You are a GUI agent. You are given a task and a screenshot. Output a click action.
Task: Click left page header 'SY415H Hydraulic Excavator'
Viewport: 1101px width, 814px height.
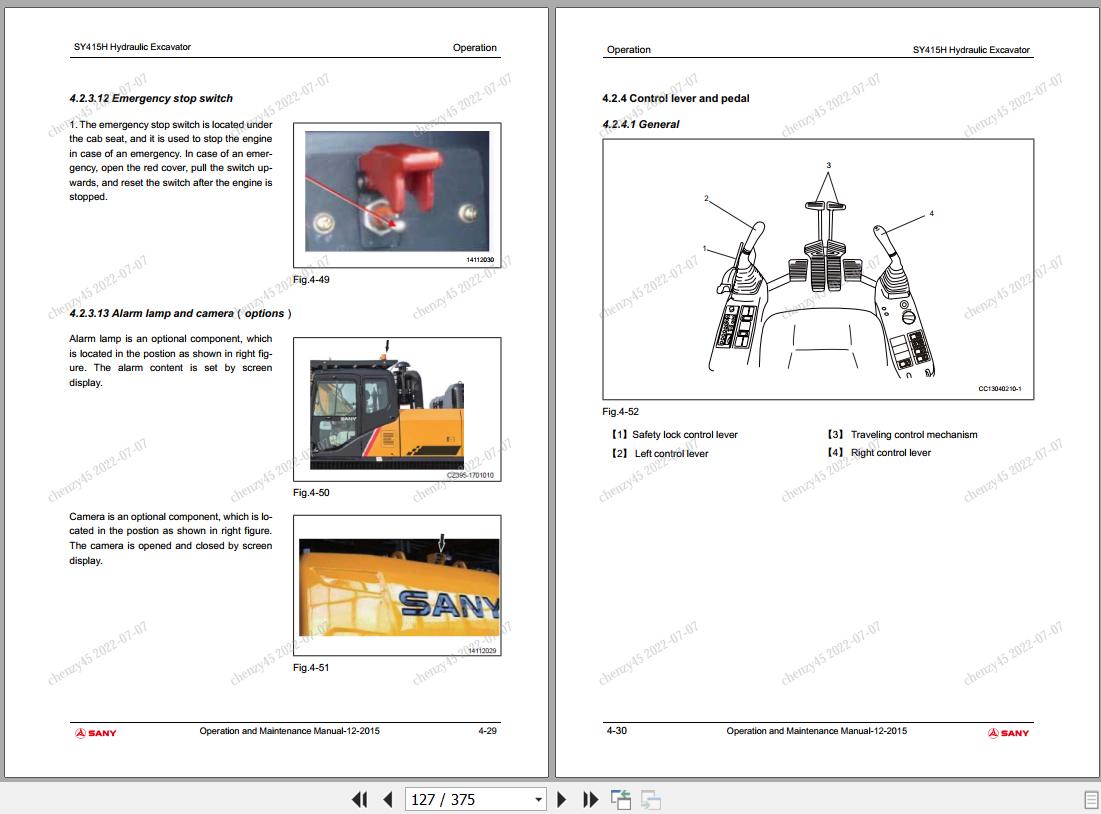click(x=132, y=47)
